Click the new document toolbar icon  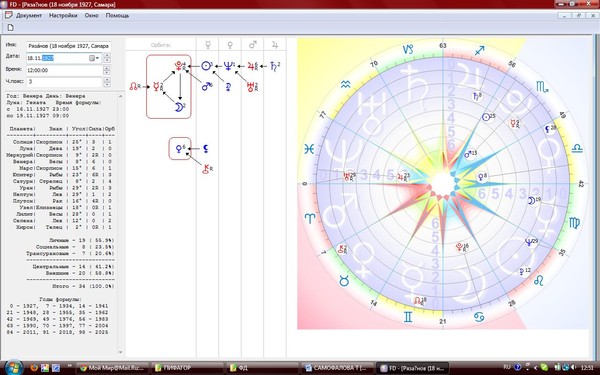[10, 28]
